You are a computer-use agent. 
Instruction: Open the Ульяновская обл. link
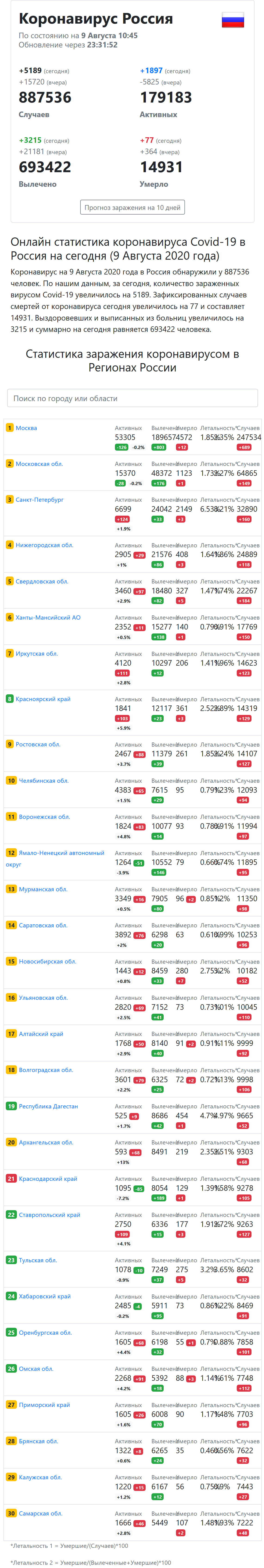43,998
